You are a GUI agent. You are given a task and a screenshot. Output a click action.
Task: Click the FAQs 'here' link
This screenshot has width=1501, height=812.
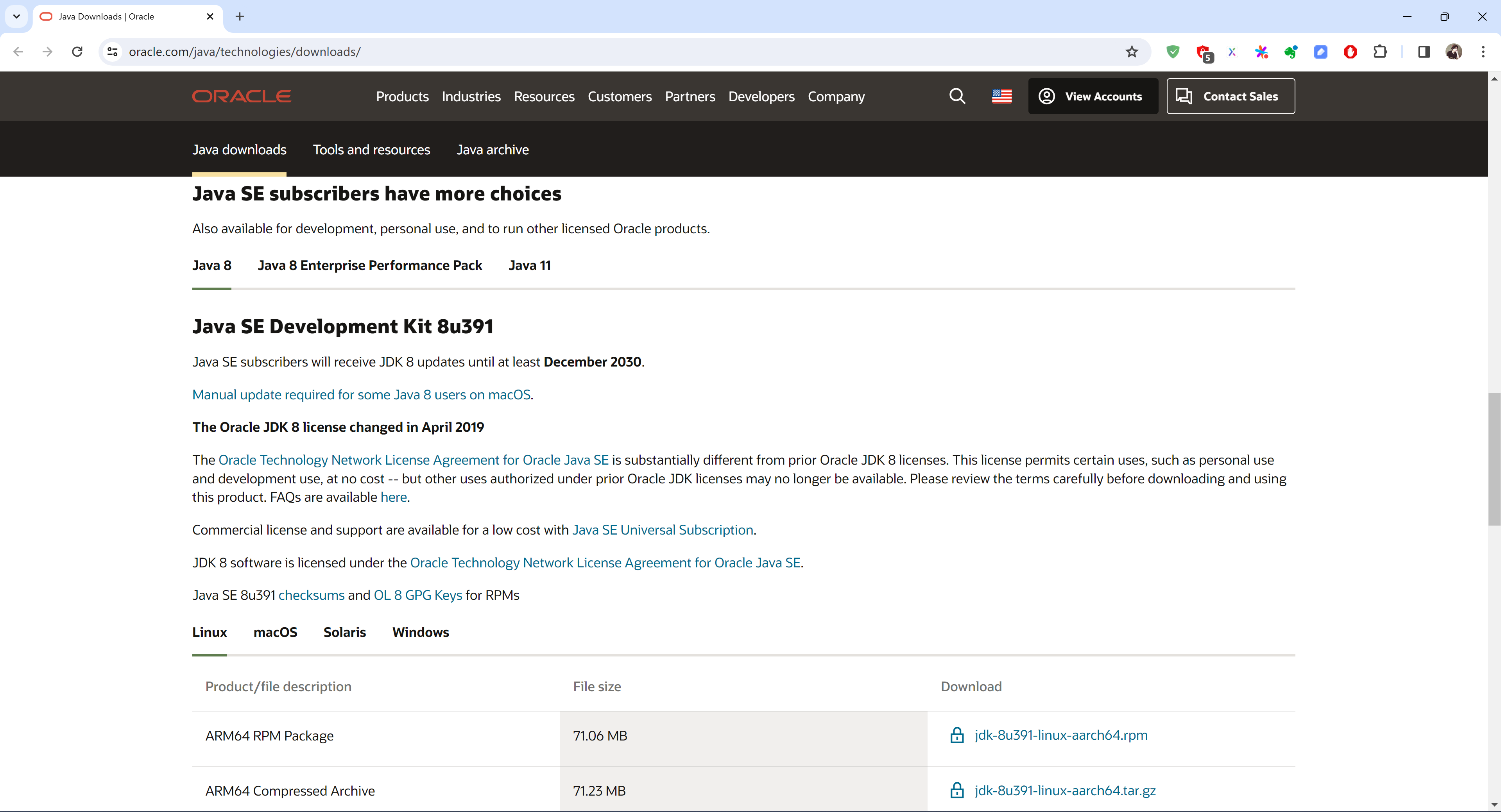pos(393,497)
